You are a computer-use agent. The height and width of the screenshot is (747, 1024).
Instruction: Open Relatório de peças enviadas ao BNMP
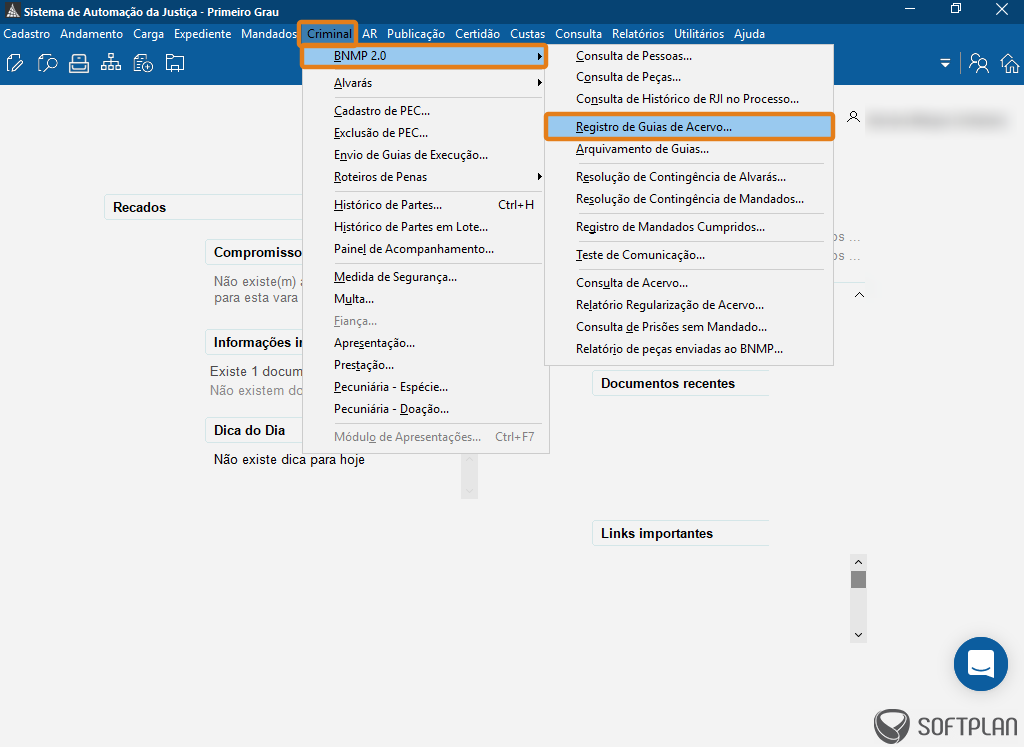pyautogui.click(x=689, y=349)
